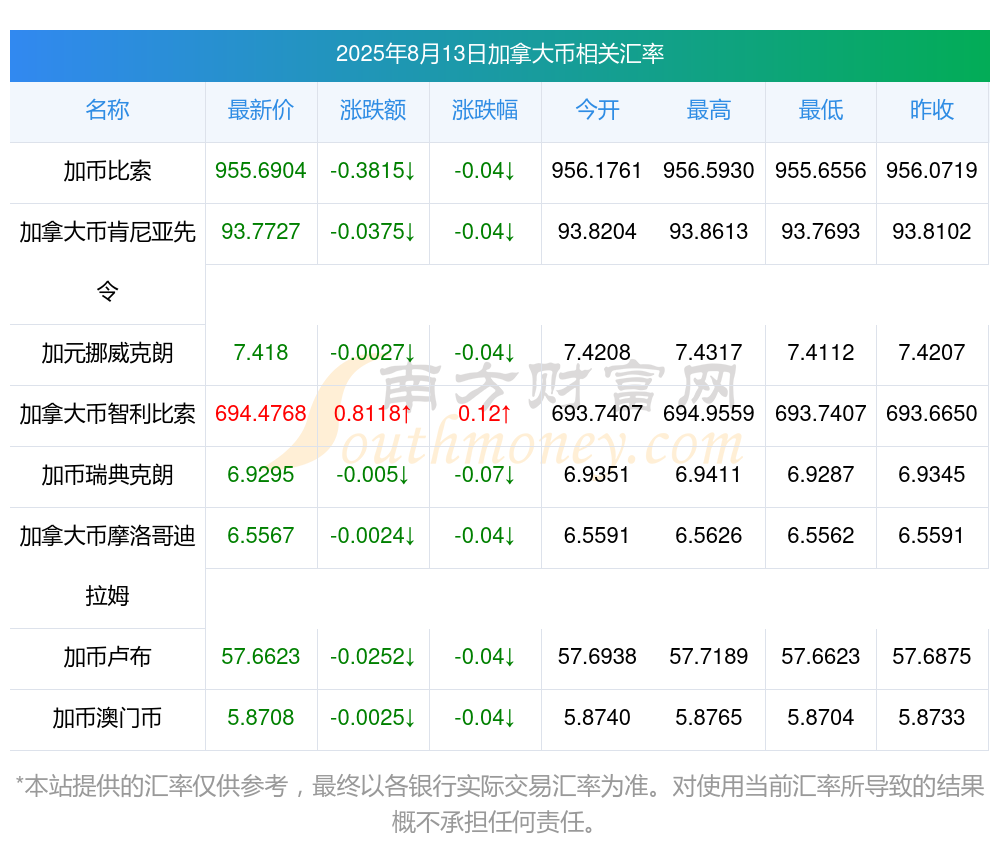Click the 最新价 column header
The width and height of the screenshot is (1000, 853).
coord(261,110)
